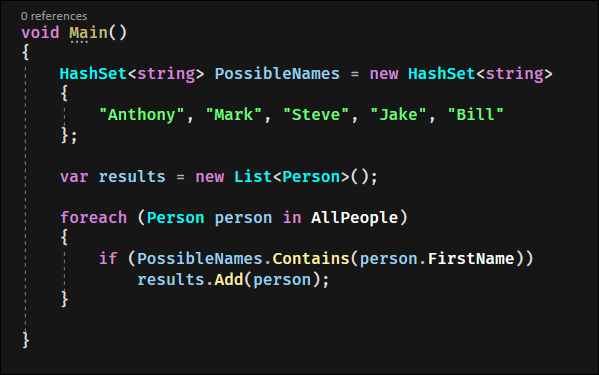
Task: Click the "Mark" string literal
Action: (234, 115)
